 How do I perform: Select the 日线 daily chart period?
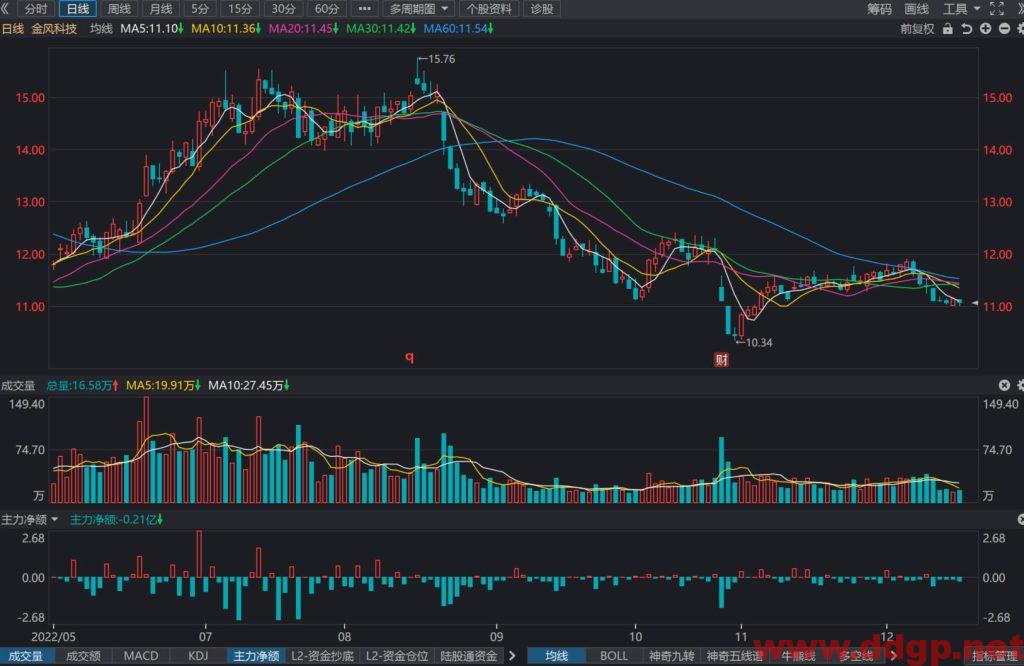tap(78, 8)
